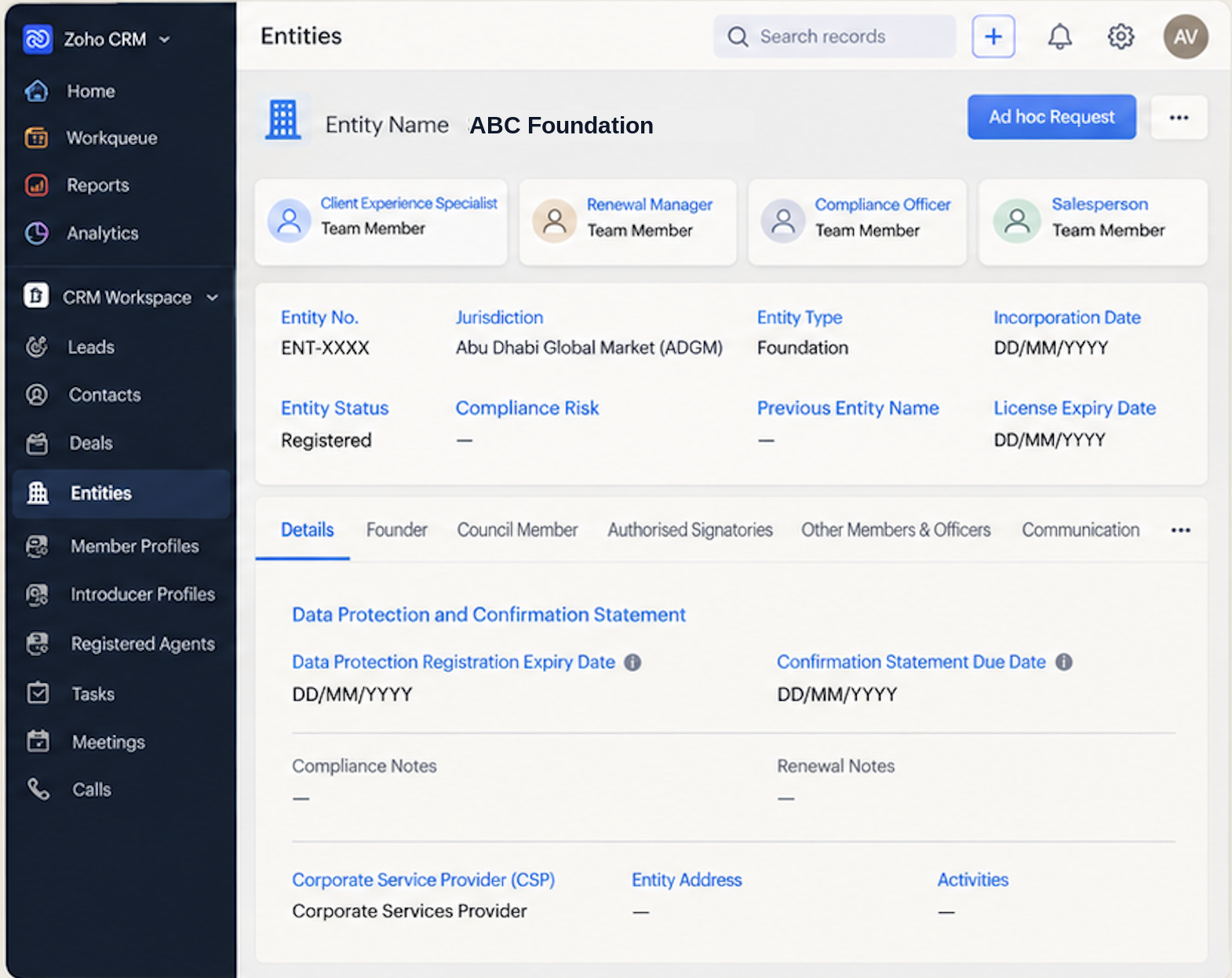This screenshot has height=978, width=1232.
Task: Switch to the Communication tab
Action: pyautogui.click(x=1081, y=530)
